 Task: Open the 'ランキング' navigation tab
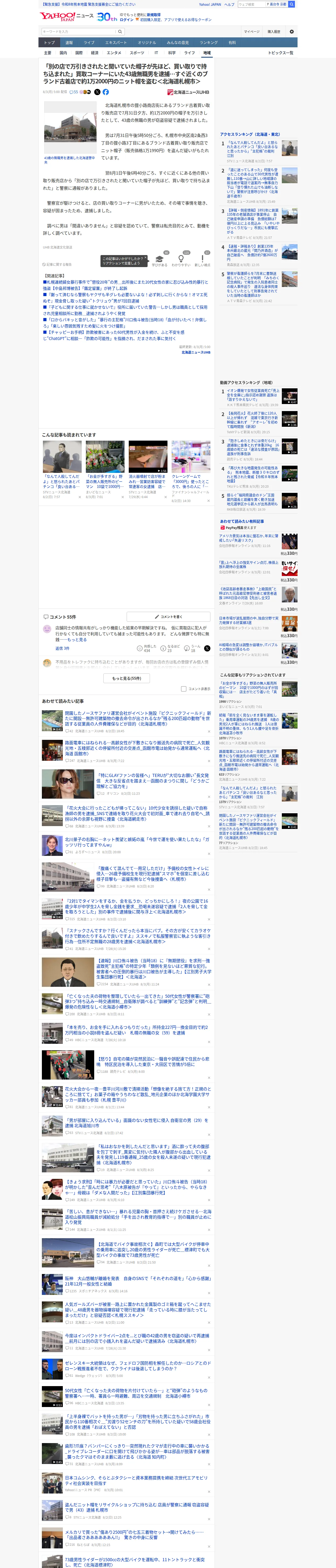click(209, 43)
